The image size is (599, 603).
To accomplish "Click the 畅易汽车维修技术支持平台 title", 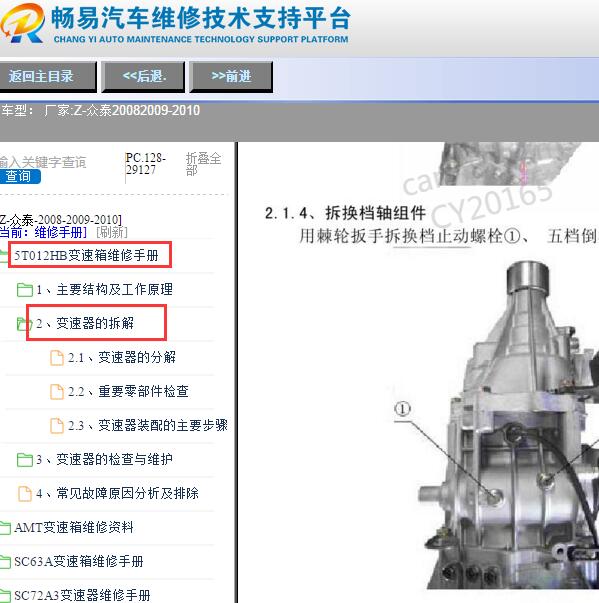I will tap(201, 18).
